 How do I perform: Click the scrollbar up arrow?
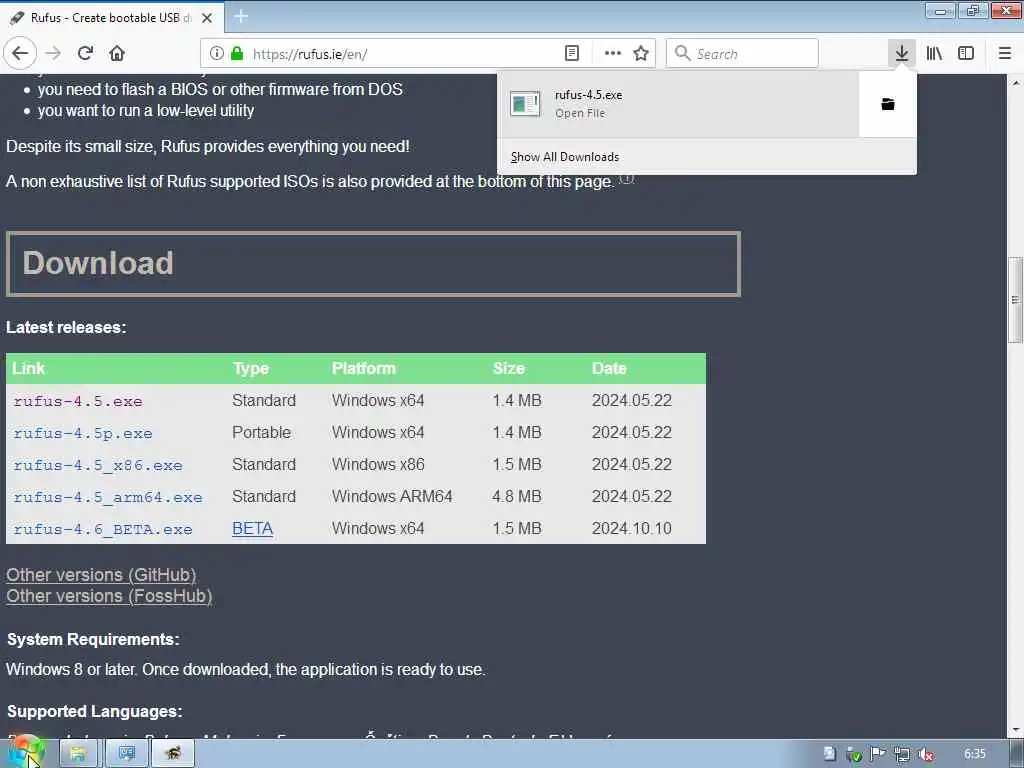point(1015,83)
